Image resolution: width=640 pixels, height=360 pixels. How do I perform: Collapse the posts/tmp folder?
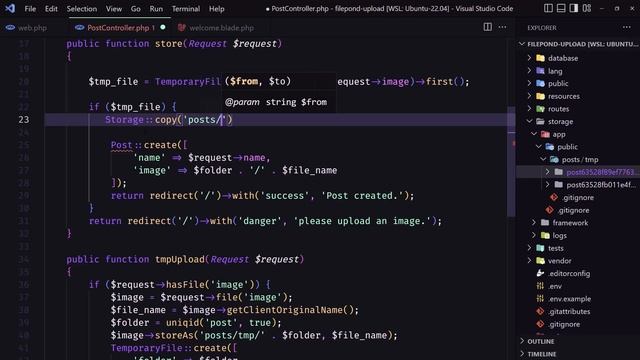tap(543, 159)
